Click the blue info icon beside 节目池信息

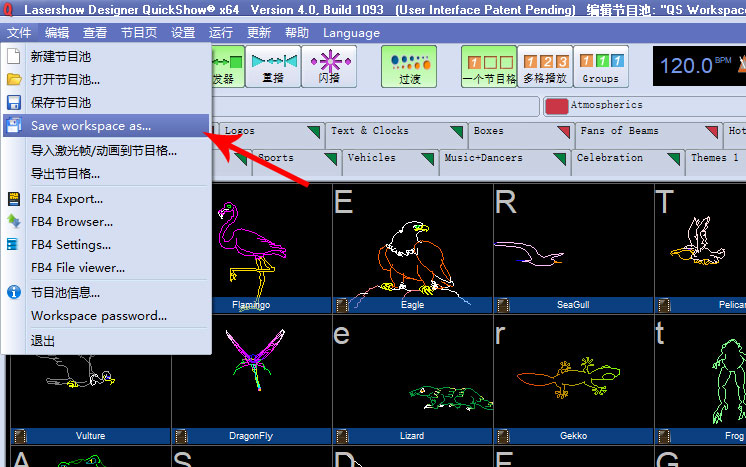pos(14,292)
